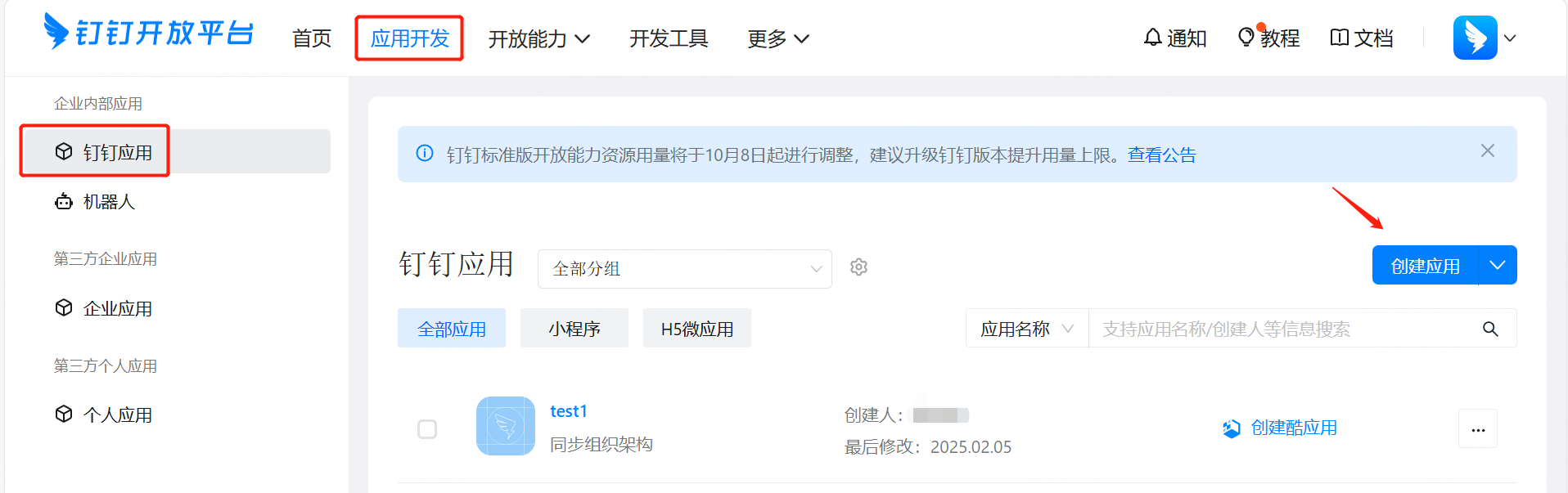Go to 首页 in top navigation
Screen dimensions: 1568x493
click(312, 38)
